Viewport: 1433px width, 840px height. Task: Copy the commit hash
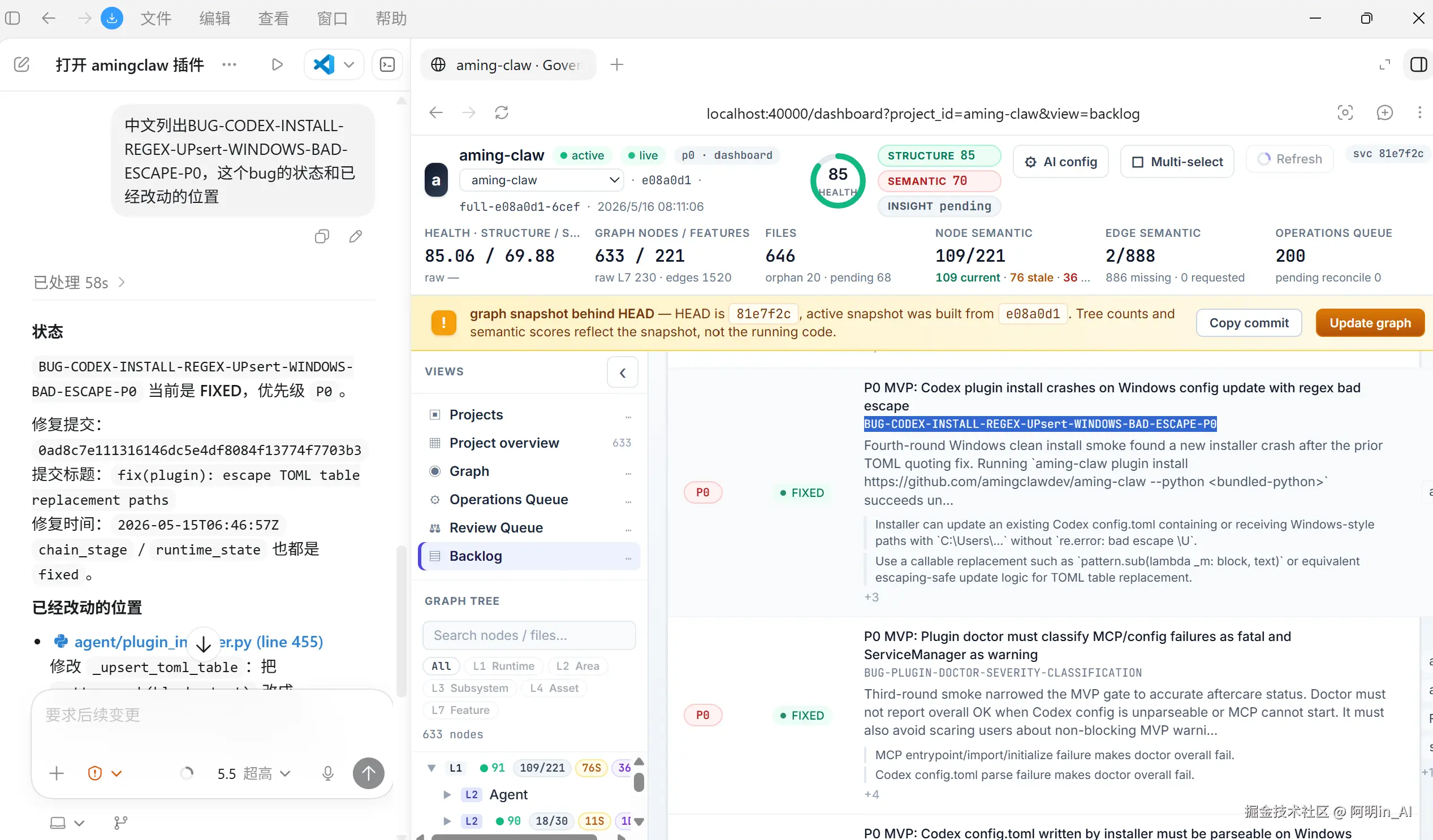point(1249,323)
